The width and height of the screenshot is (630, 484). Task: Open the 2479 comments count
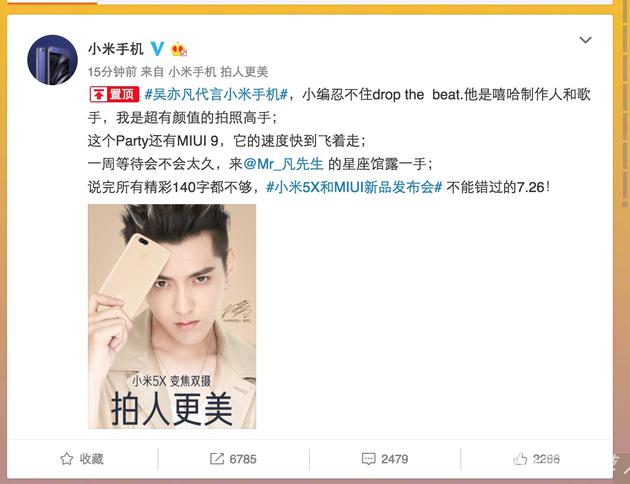[x=395, y=459]
